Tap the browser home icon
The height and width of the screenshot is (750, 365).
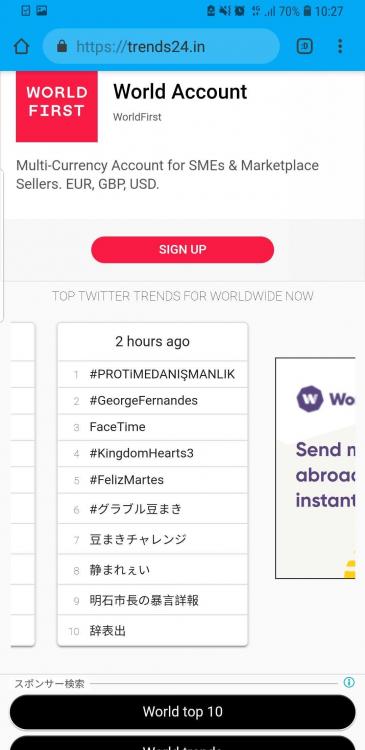coord(22,46)
